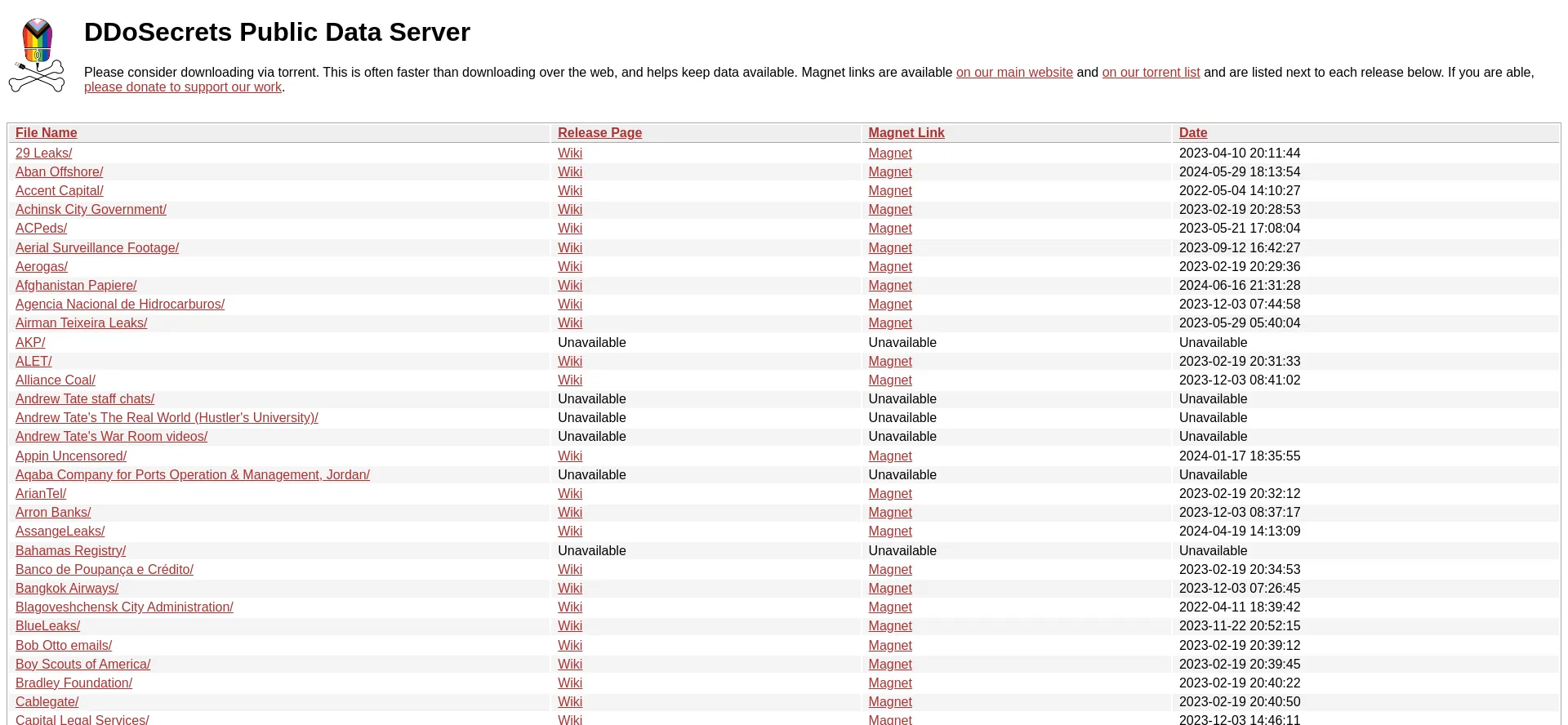Click Magnet link for Airman Teixeira Leaks
This screenshot has height=725, width=1568.
890,322
